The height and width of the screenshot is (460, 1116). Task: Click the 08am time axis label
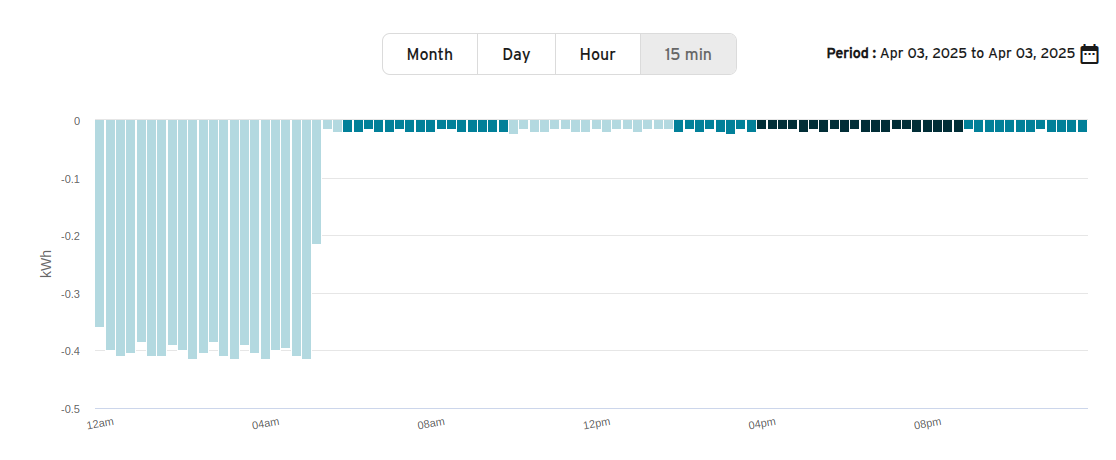point(431,424)
